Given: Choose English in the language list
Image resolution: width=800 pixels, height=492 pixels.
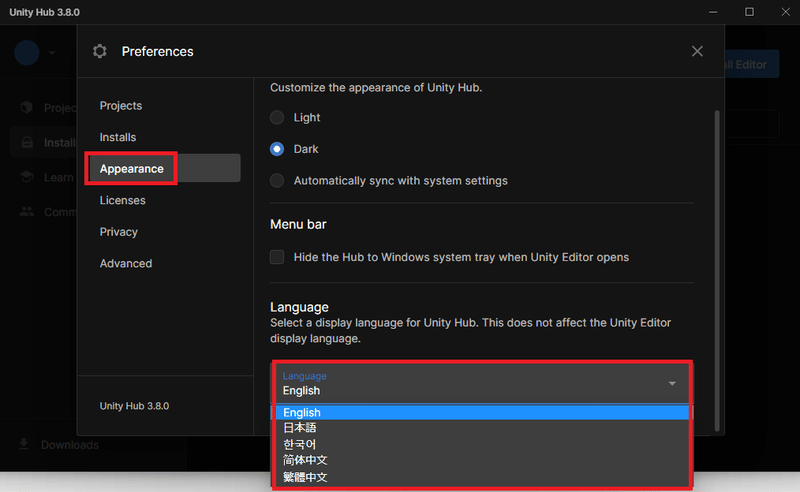Looking at the screenshot, I should point(482,412).
